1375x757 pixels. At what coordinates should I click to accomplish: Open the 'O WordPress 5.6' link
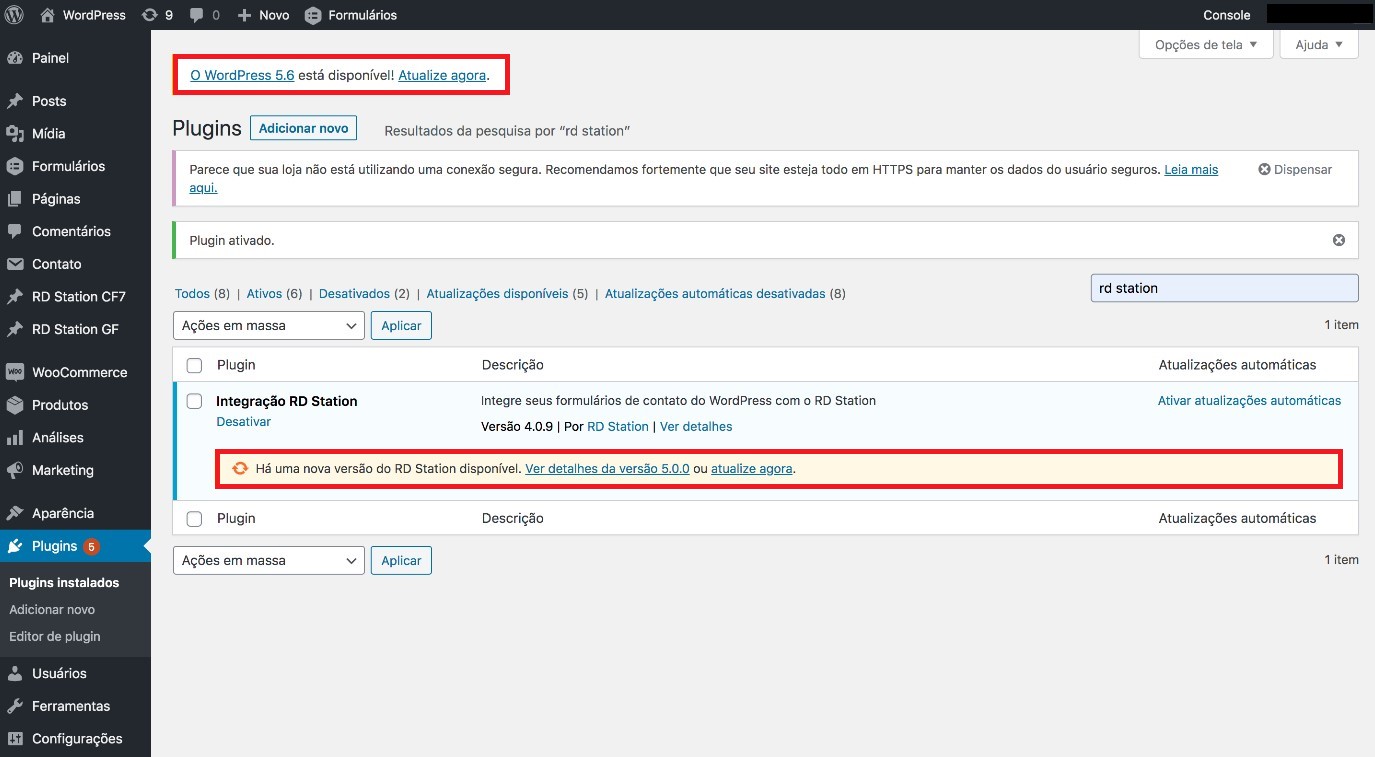tap(242, 75)
